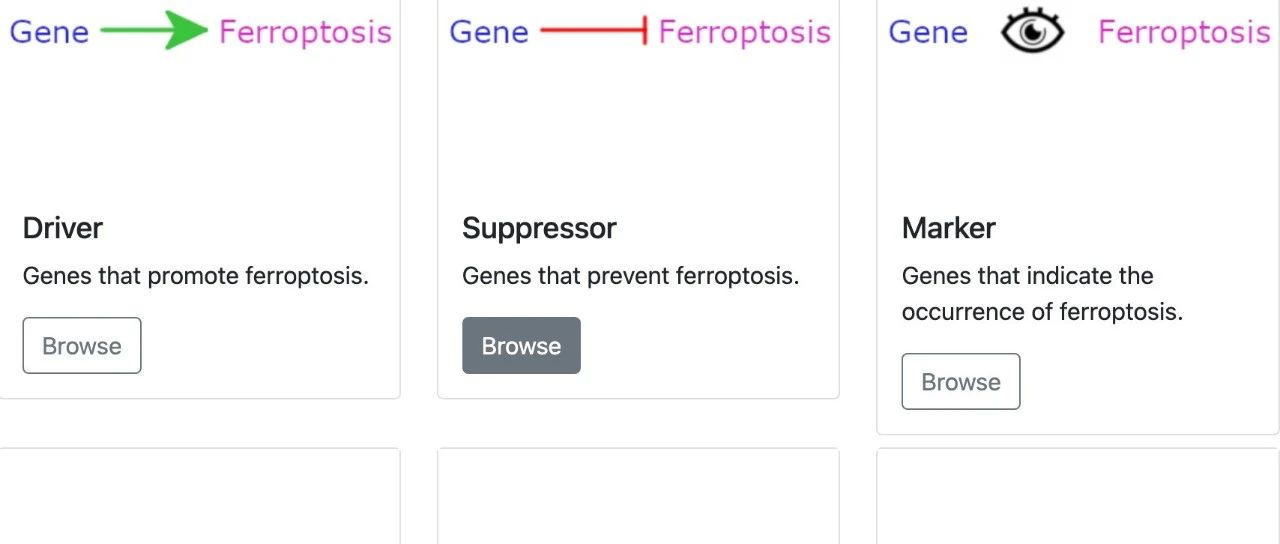The height and width of the screenshot is (544, 1280).
Task: Click pink 'Ferroptosis' text in Driver image
Action: 305,32
